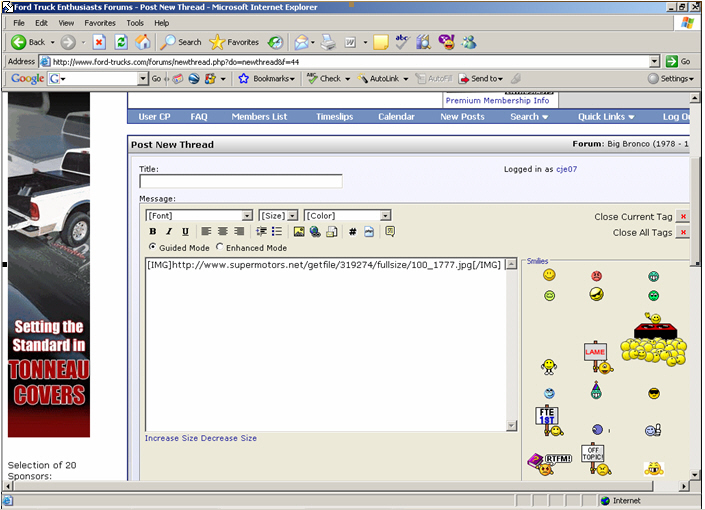
Task: Click the Close Current Tag button
Action: tap(683, 217)
